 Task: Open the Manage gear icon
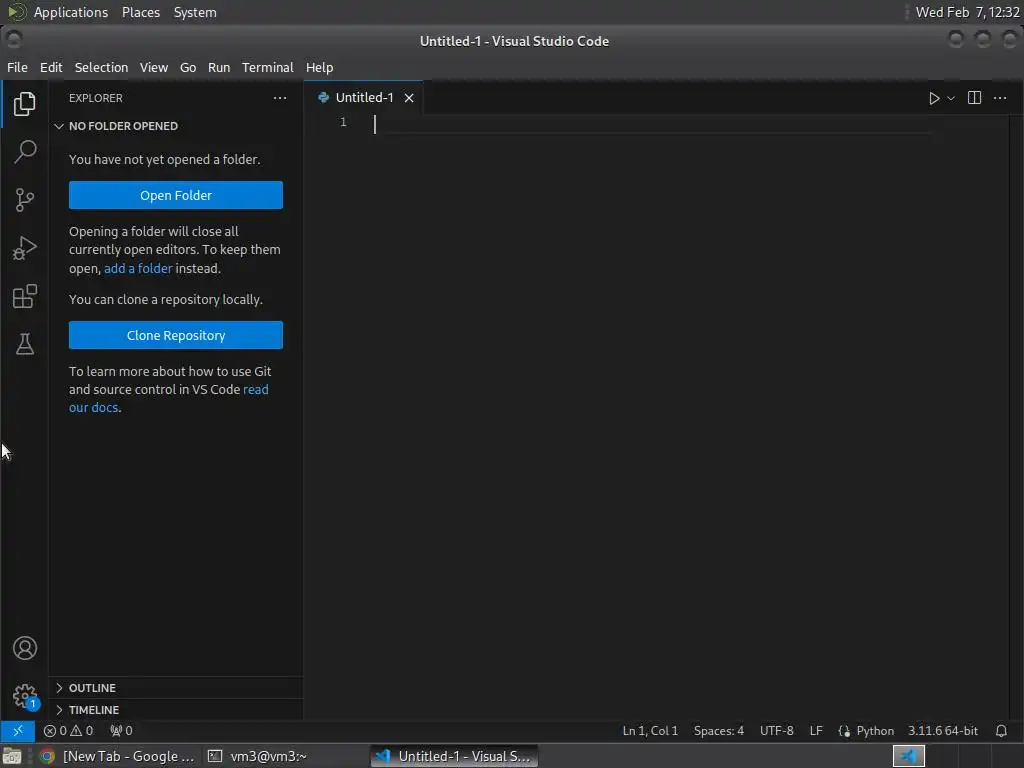coord(24,696)
